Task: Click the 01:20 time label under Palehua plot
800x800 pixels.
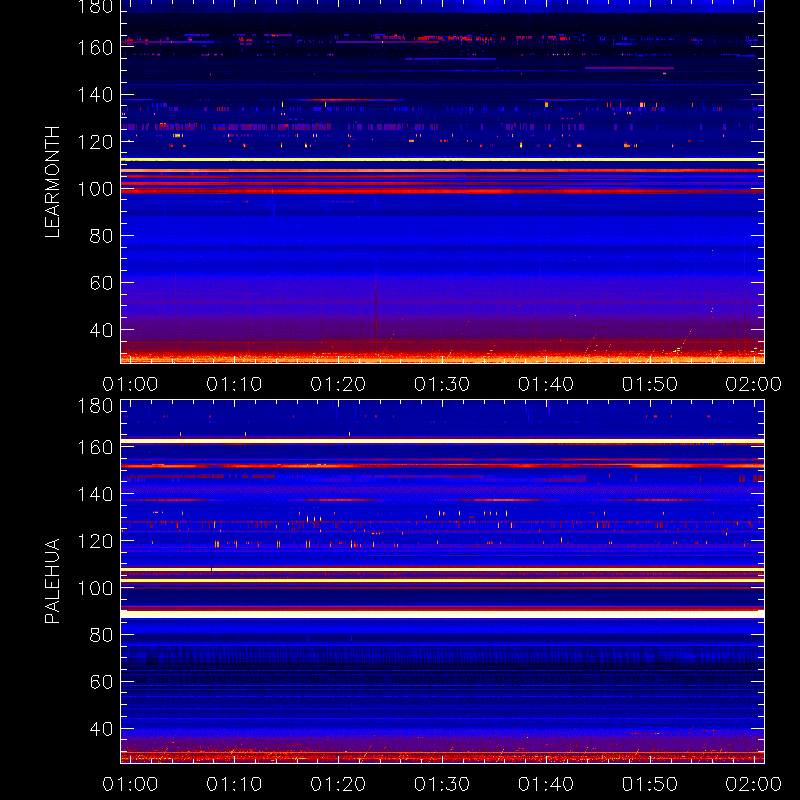Action: 338,784
